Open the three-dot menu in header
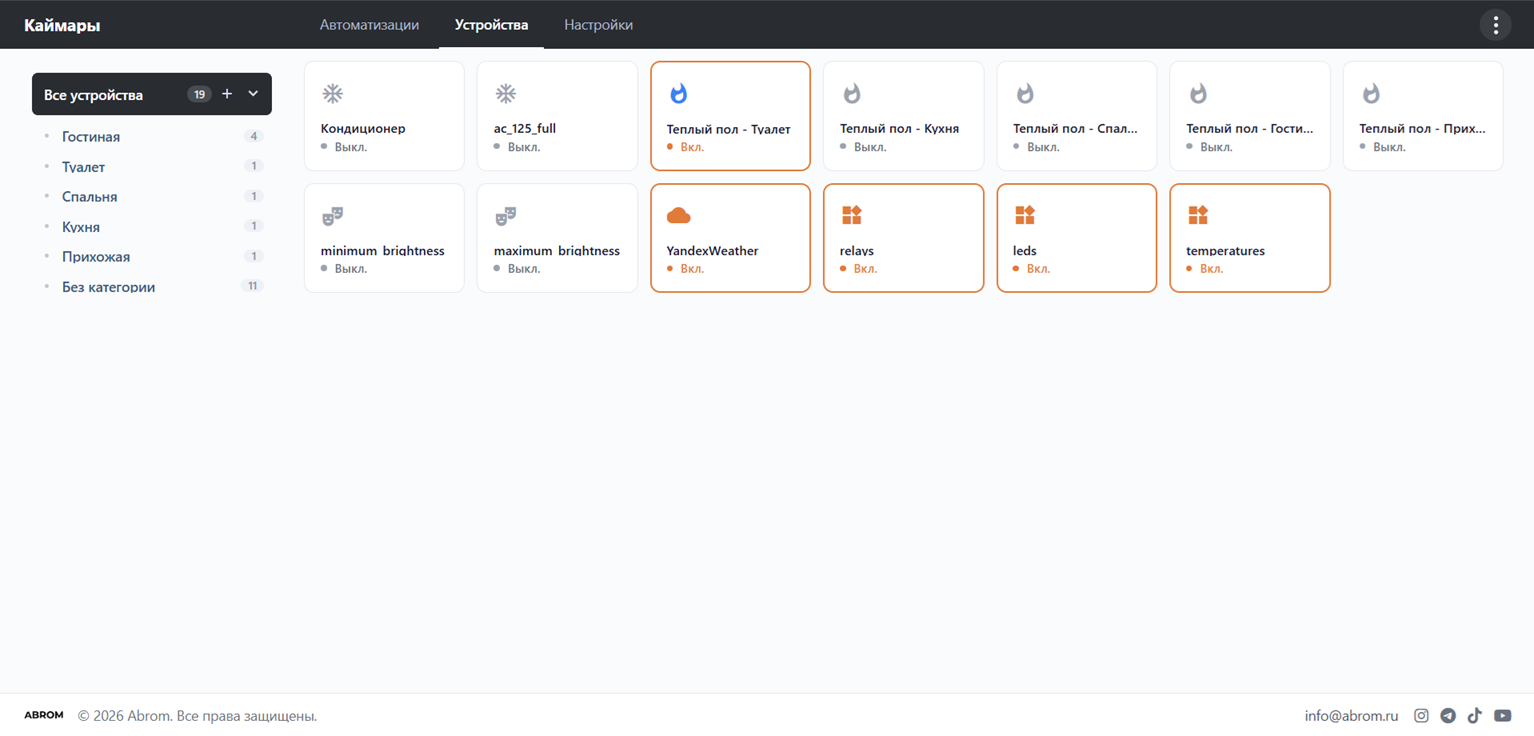Viewport: 1534px width, 736px height. point(1495,25)
